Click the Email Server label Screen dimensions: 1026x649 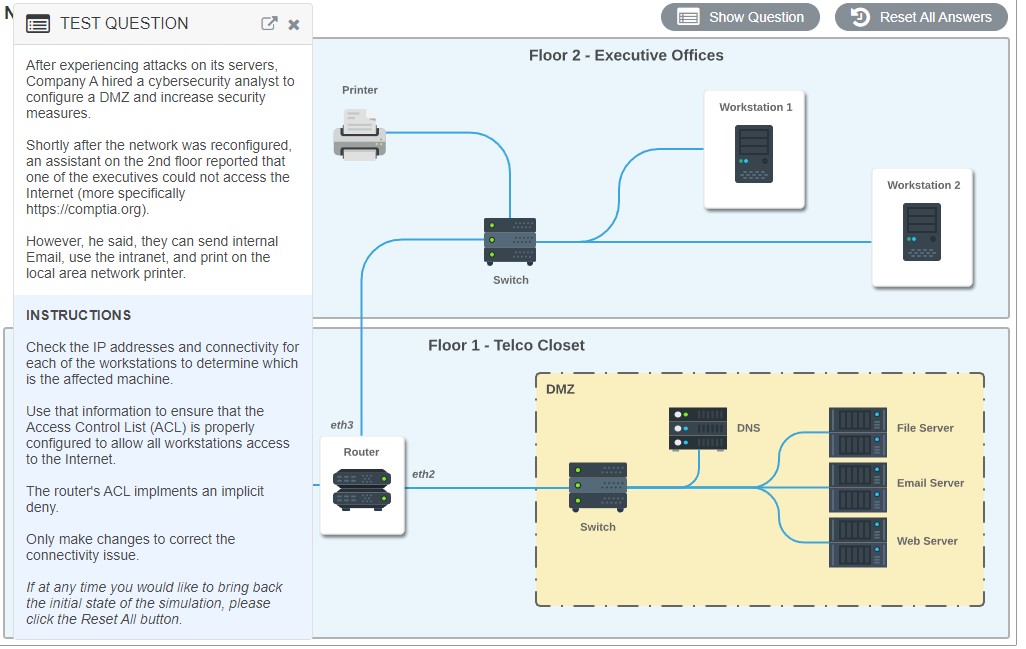pyautogui.click(x=930, y=483)
